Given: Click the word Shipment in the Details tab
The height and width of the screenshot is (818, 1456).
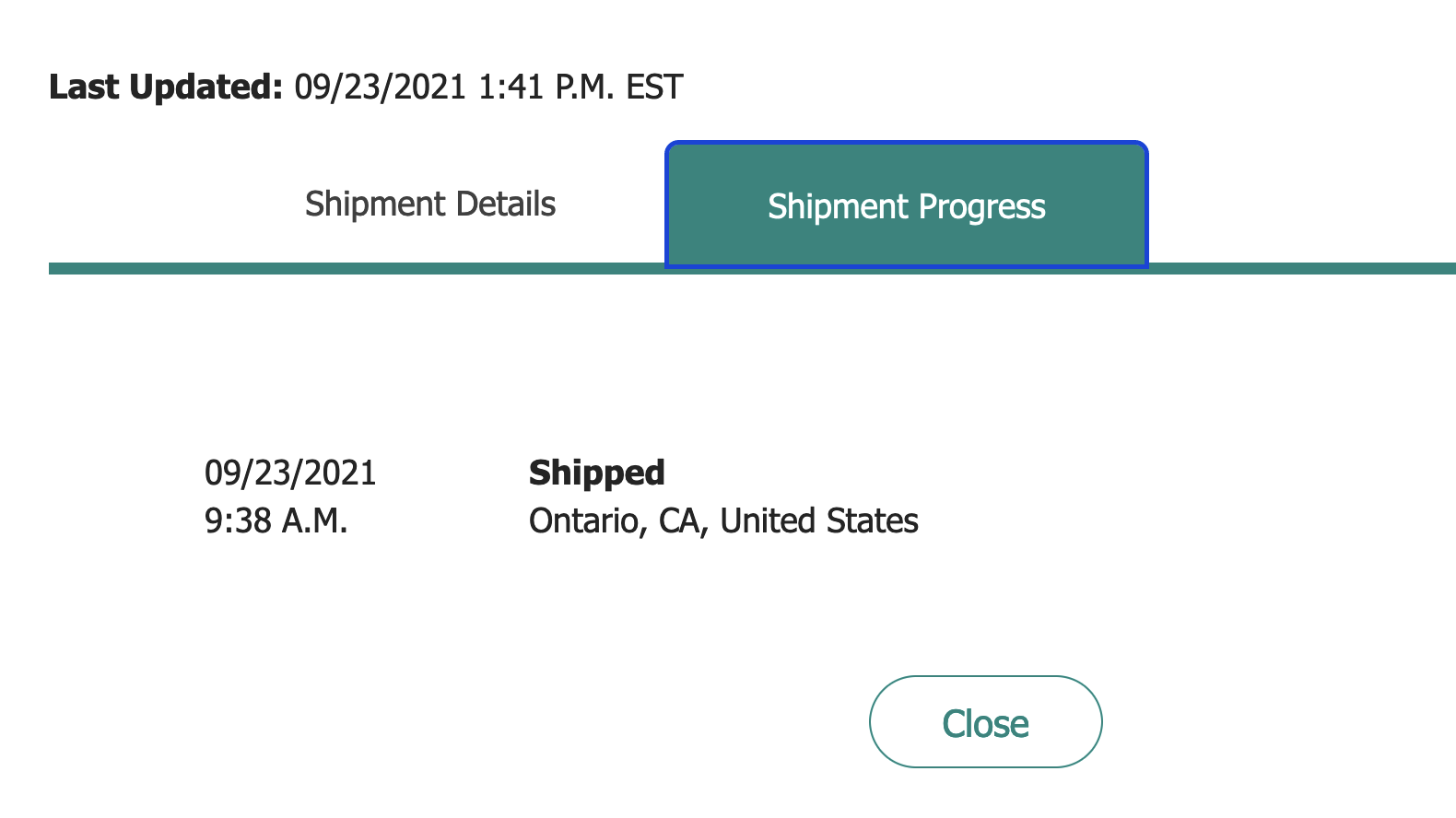Looking at the screenshot, I should tap(376, 204).
